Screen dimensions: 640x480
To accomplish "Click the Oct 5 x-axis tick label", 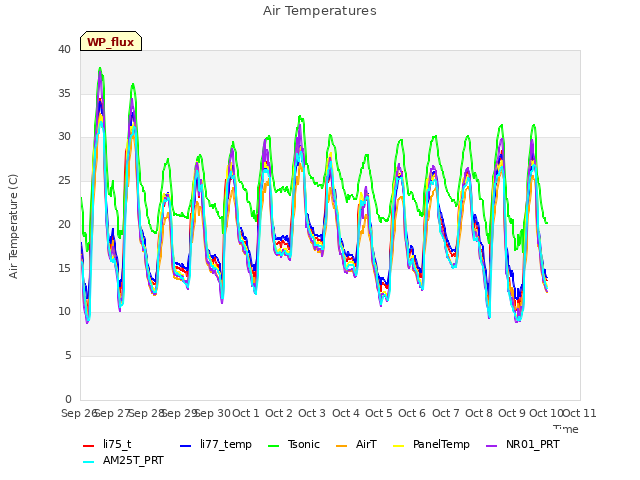I will pos(379,413).
